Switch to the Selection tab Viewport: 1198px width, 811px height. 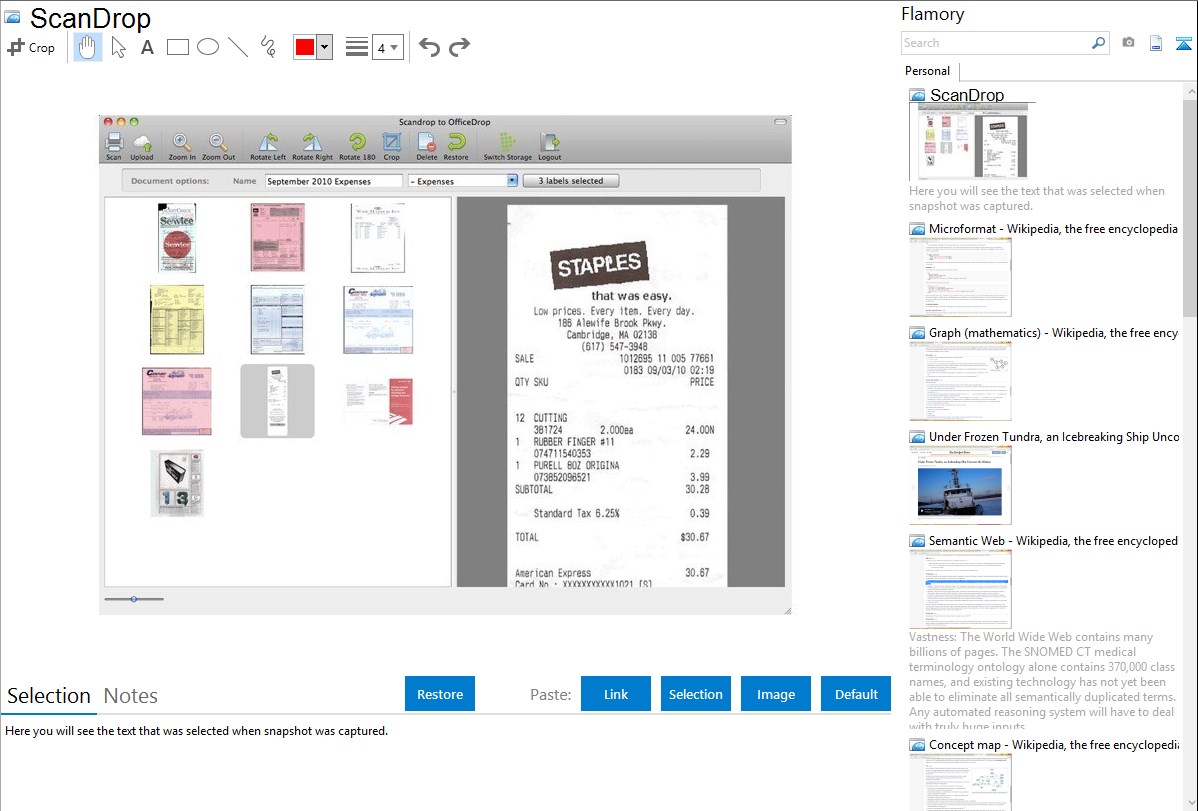(x=49, y=696)
